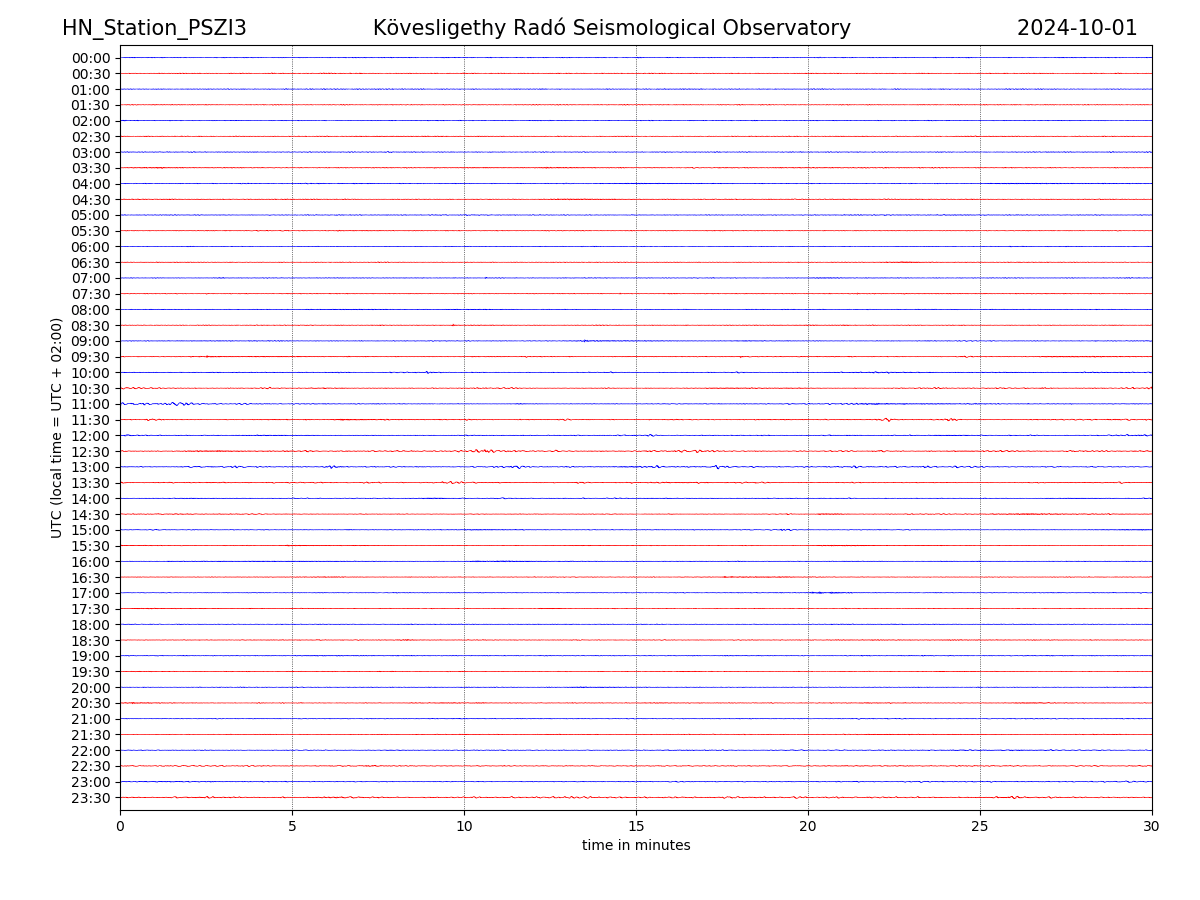Select the 17:00 time row label
1200x900 pixels.
pos(91,594)
